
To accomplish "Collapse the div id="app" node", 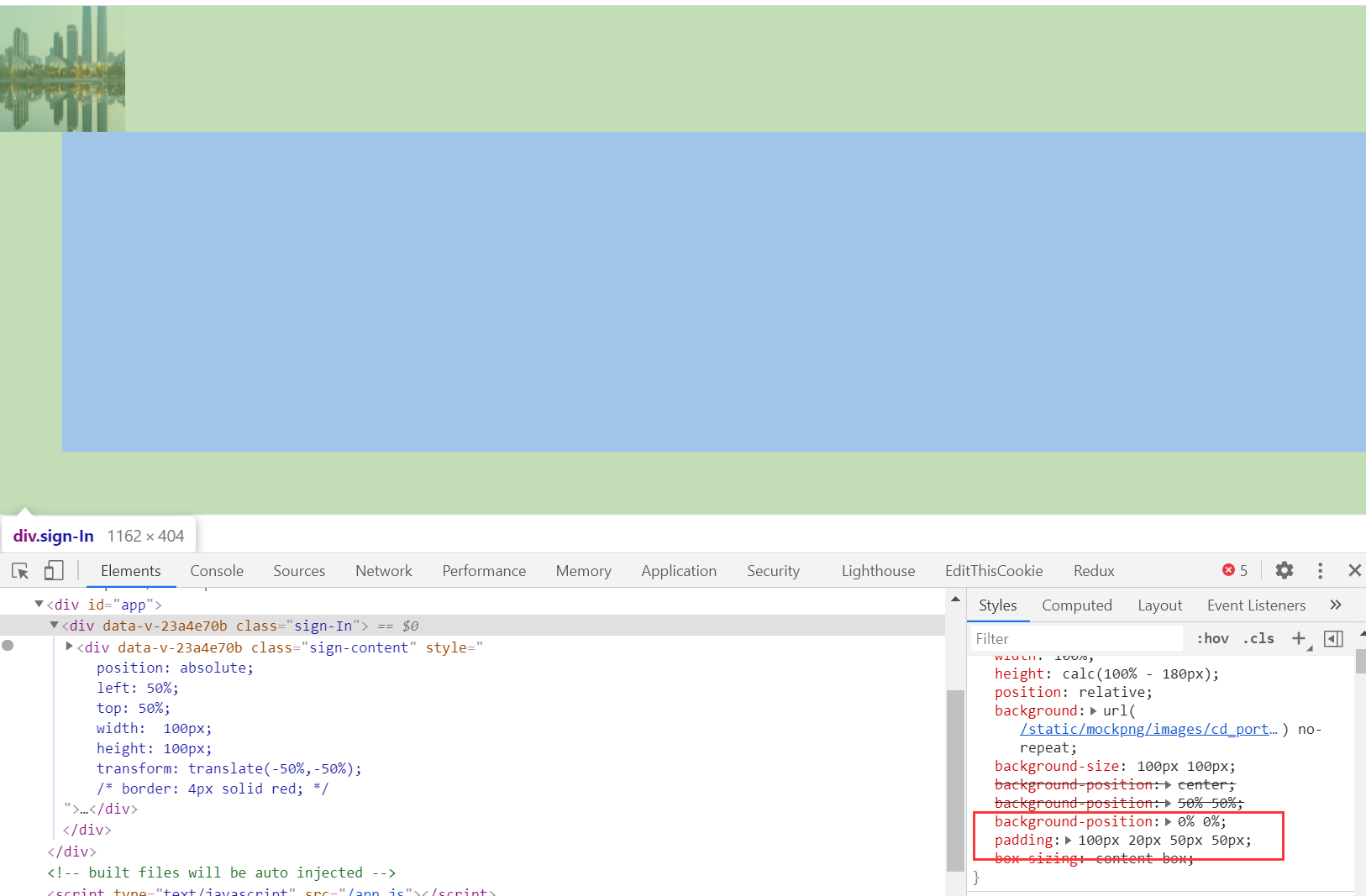I will coord(39,604).
